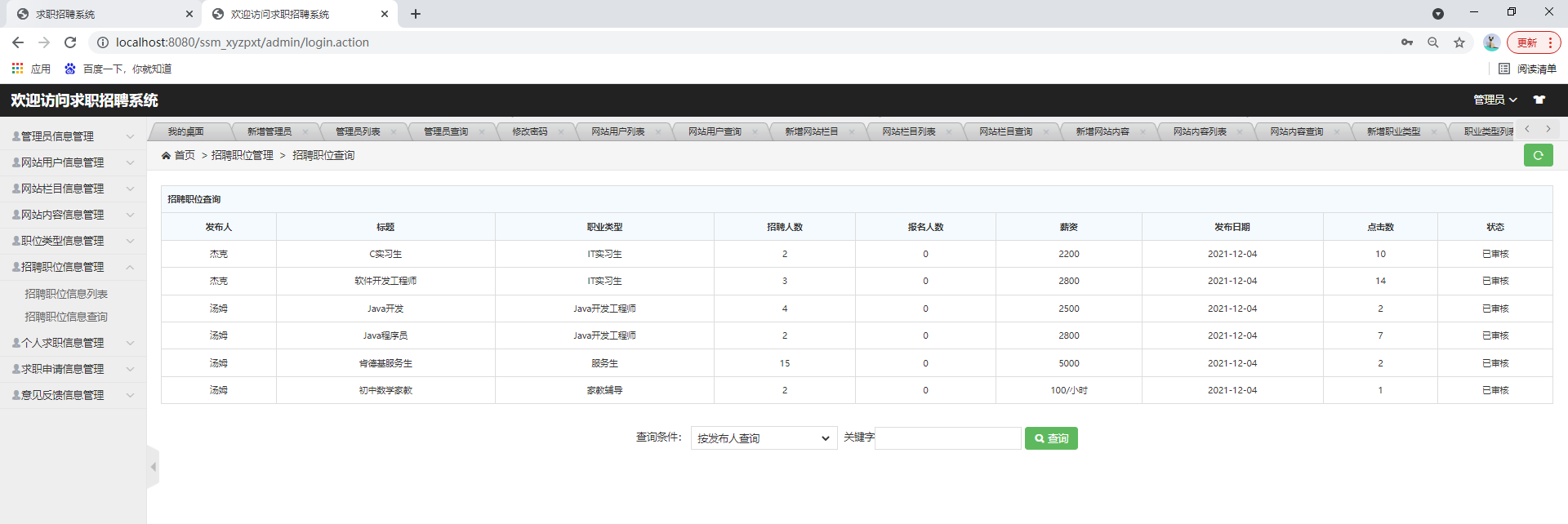This screenshot has width=1568, height=524.
Task: Switch to 网站用户查询 tab
Action: [x=715, y=131]
